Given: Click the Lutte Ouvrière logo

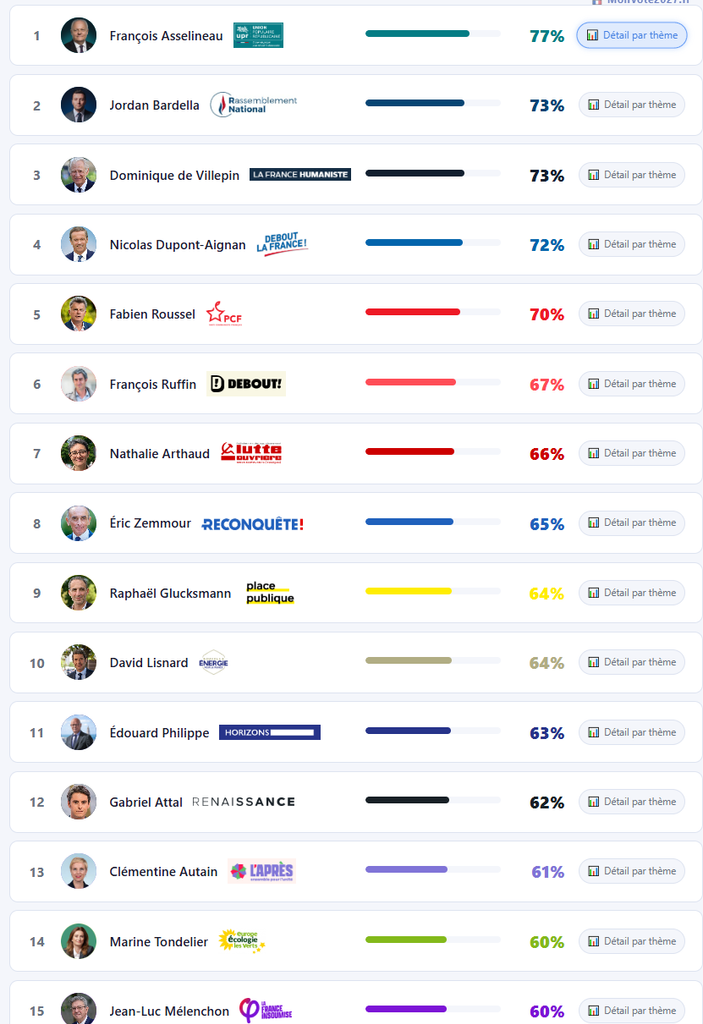Looking at the screenshot, I should tap(251, 453).
